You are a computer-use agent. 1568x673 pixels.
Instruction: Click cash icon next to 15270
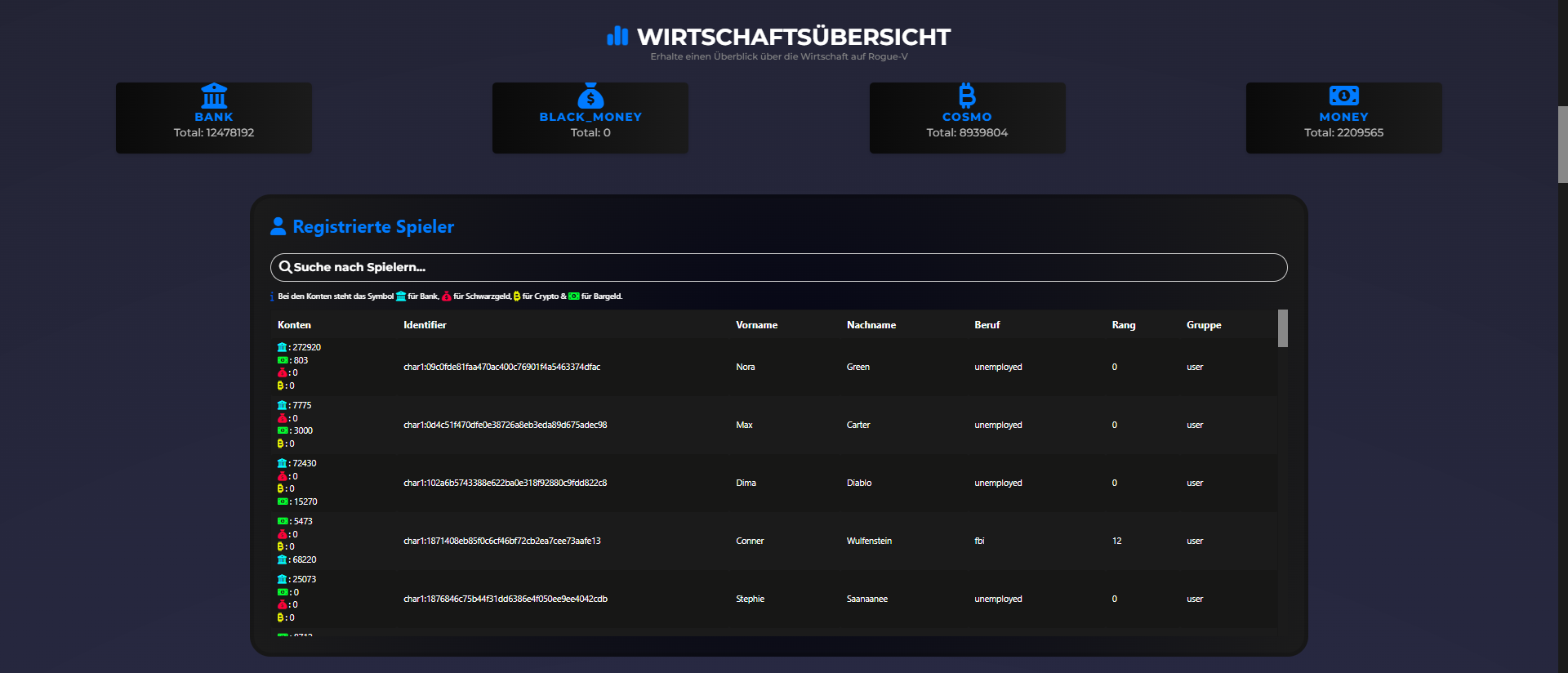pyautogui.click(x=283, y=501)
